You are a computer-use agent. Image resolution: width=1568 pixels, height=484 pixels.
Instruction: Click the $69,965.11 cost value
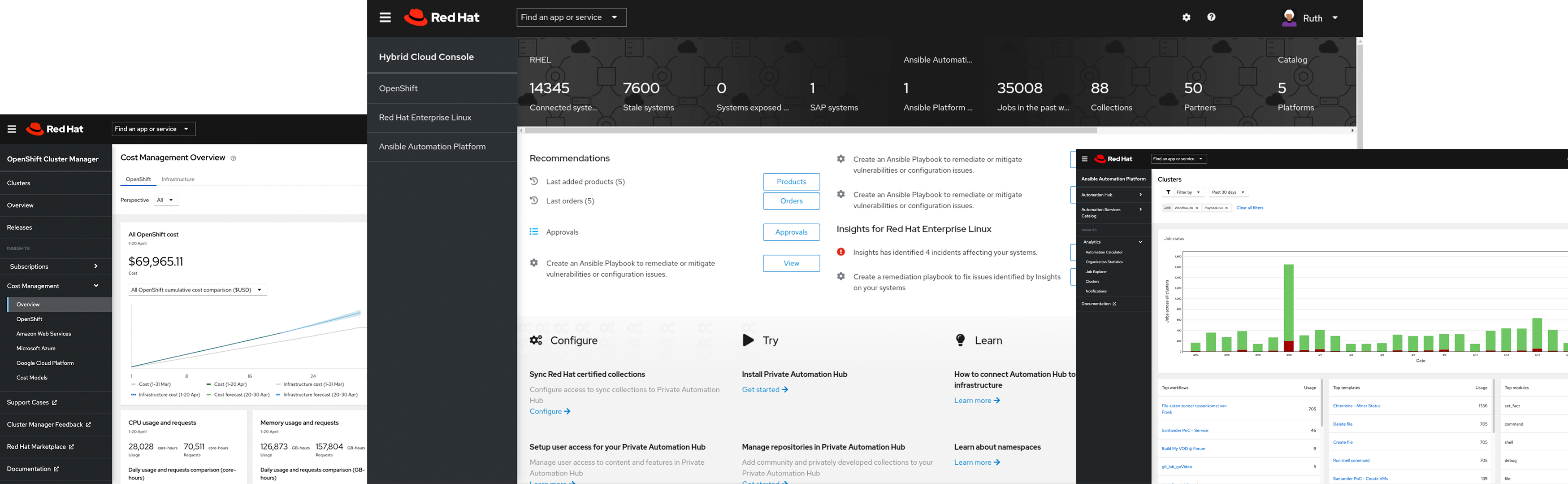tap(156, 262)
